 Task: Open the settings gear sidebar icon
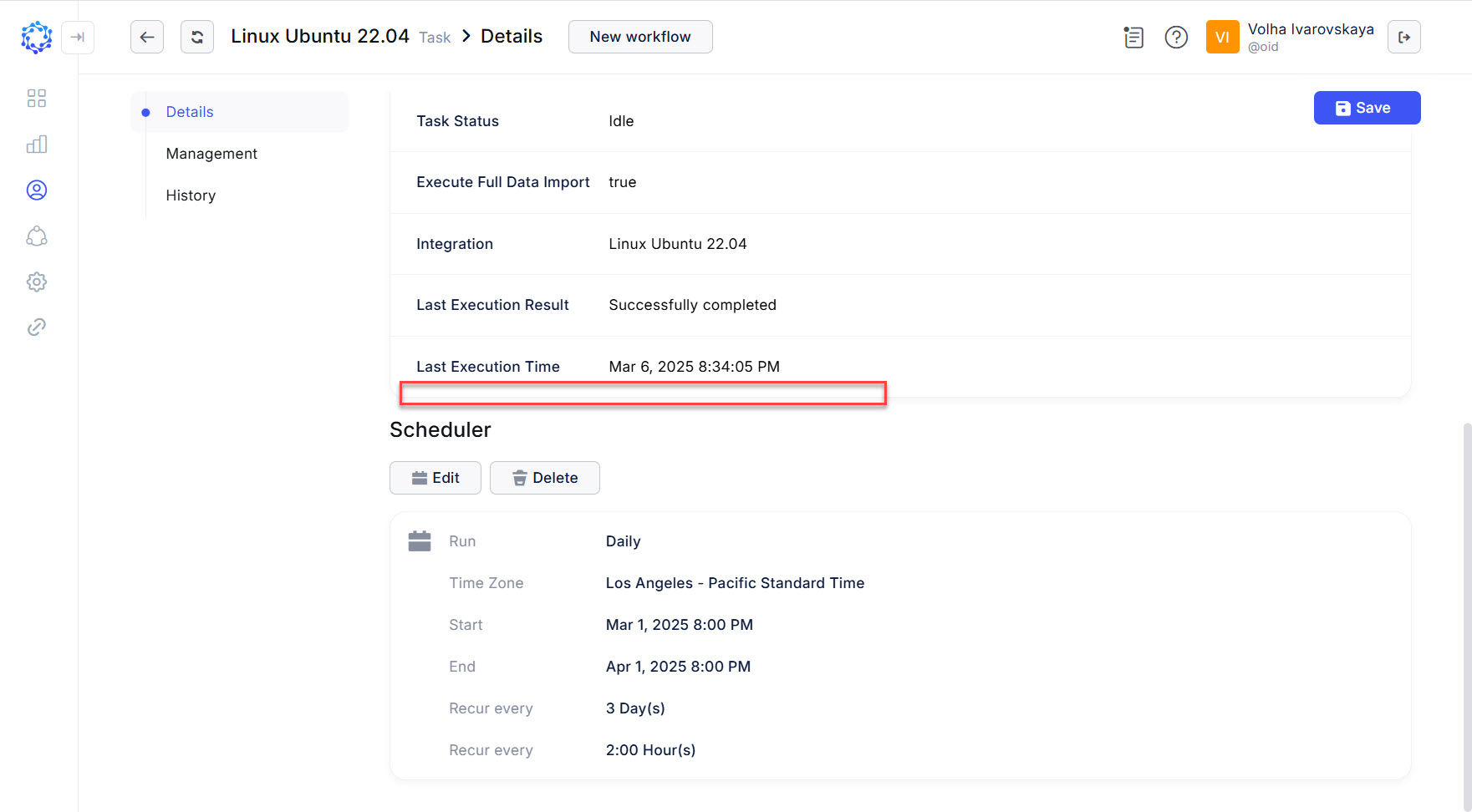(x=37, y=282)
